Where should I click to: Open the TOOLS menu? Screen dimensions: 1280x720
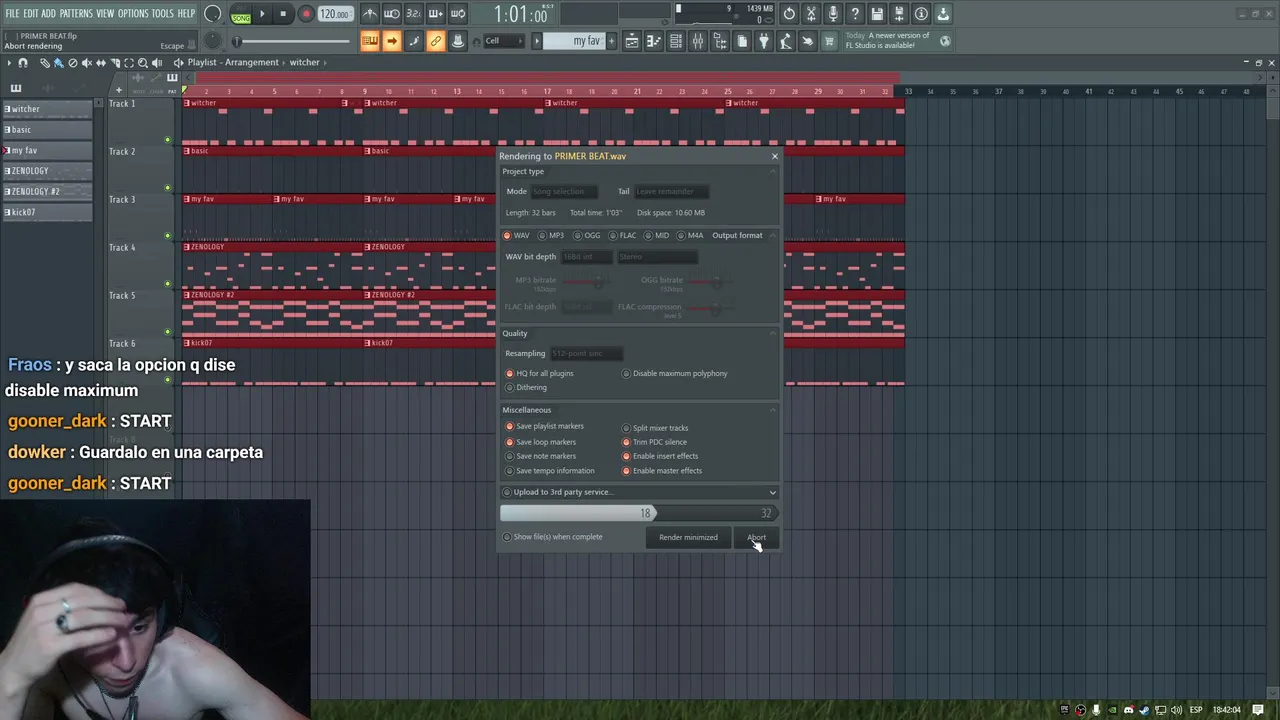(163, 14)
